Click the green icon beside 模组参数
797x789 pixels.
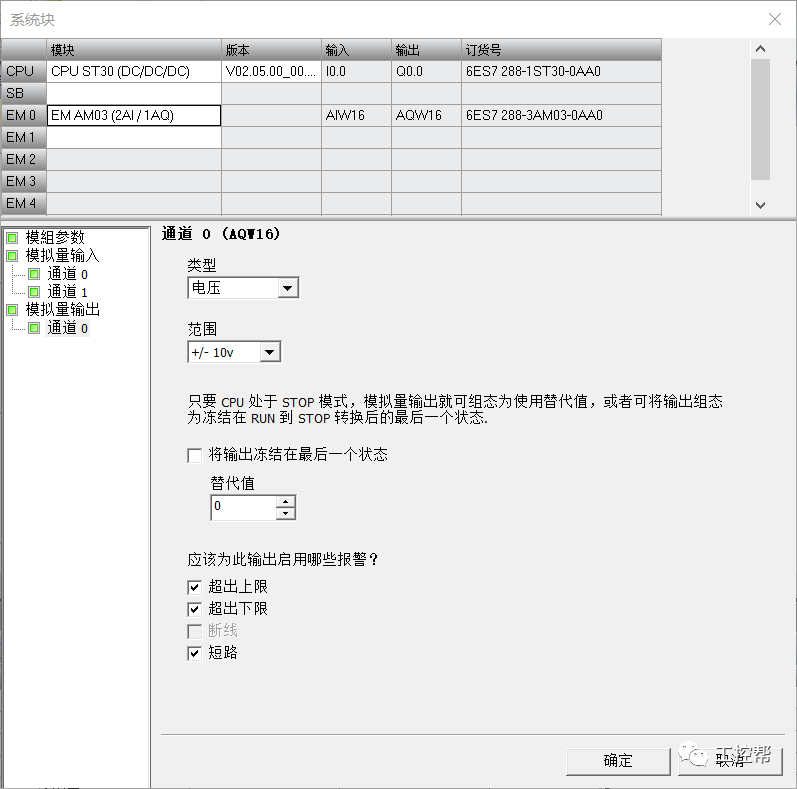[x=12, y=237]
